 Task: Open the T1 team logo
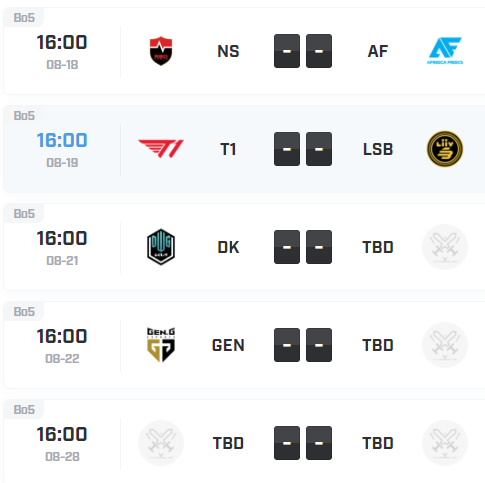[161, 149]
